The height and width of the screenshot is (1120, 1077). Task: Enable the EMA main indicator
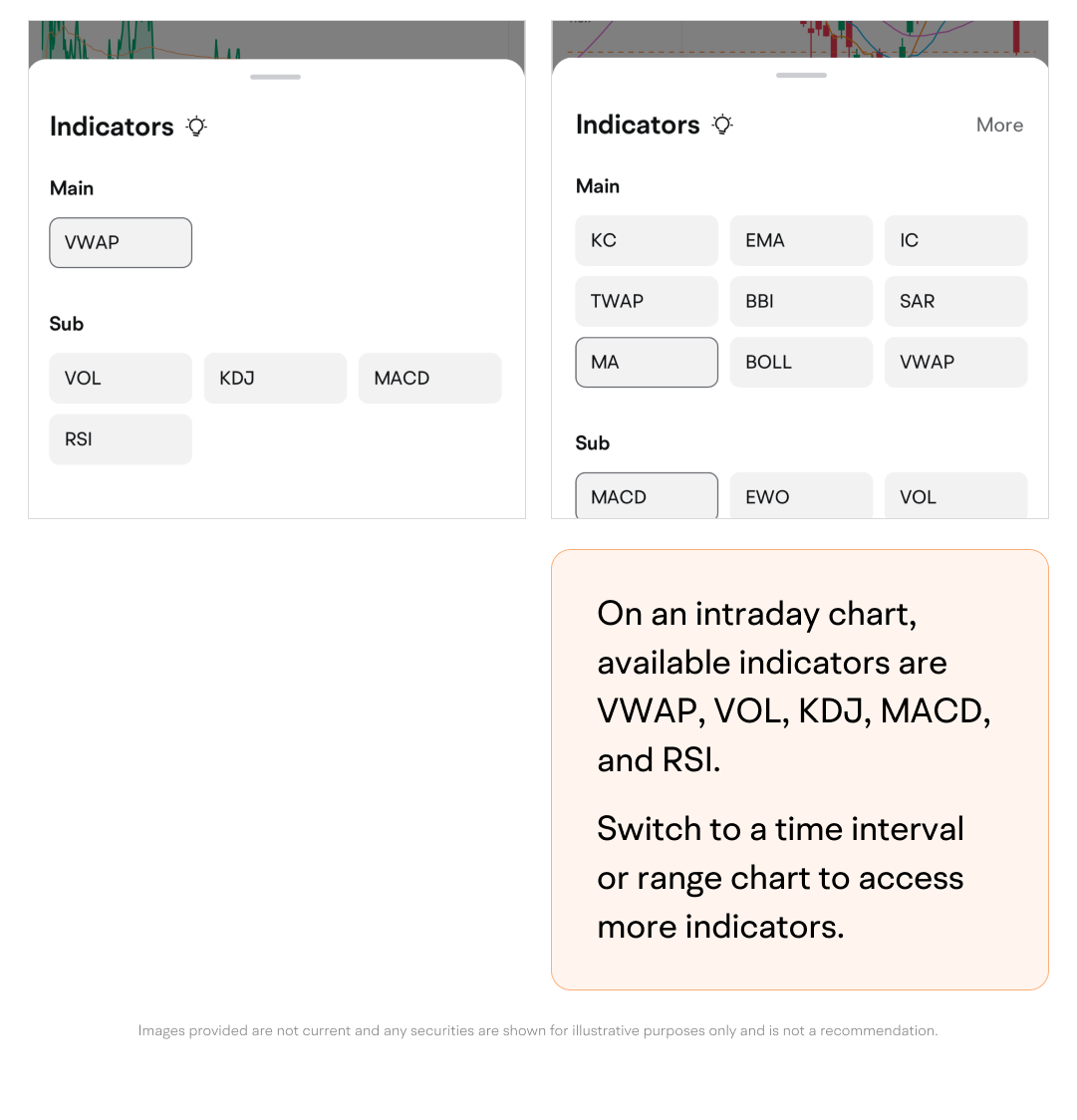[801, 240]
